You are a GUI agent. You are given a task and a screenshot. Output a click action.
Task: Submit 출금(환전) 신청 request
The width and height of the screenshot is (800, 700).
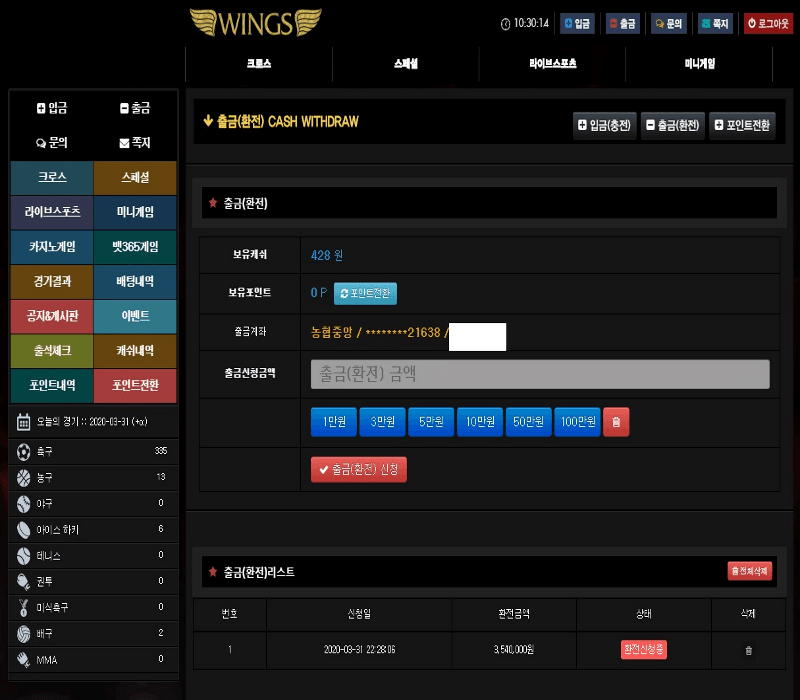point(359,469)
